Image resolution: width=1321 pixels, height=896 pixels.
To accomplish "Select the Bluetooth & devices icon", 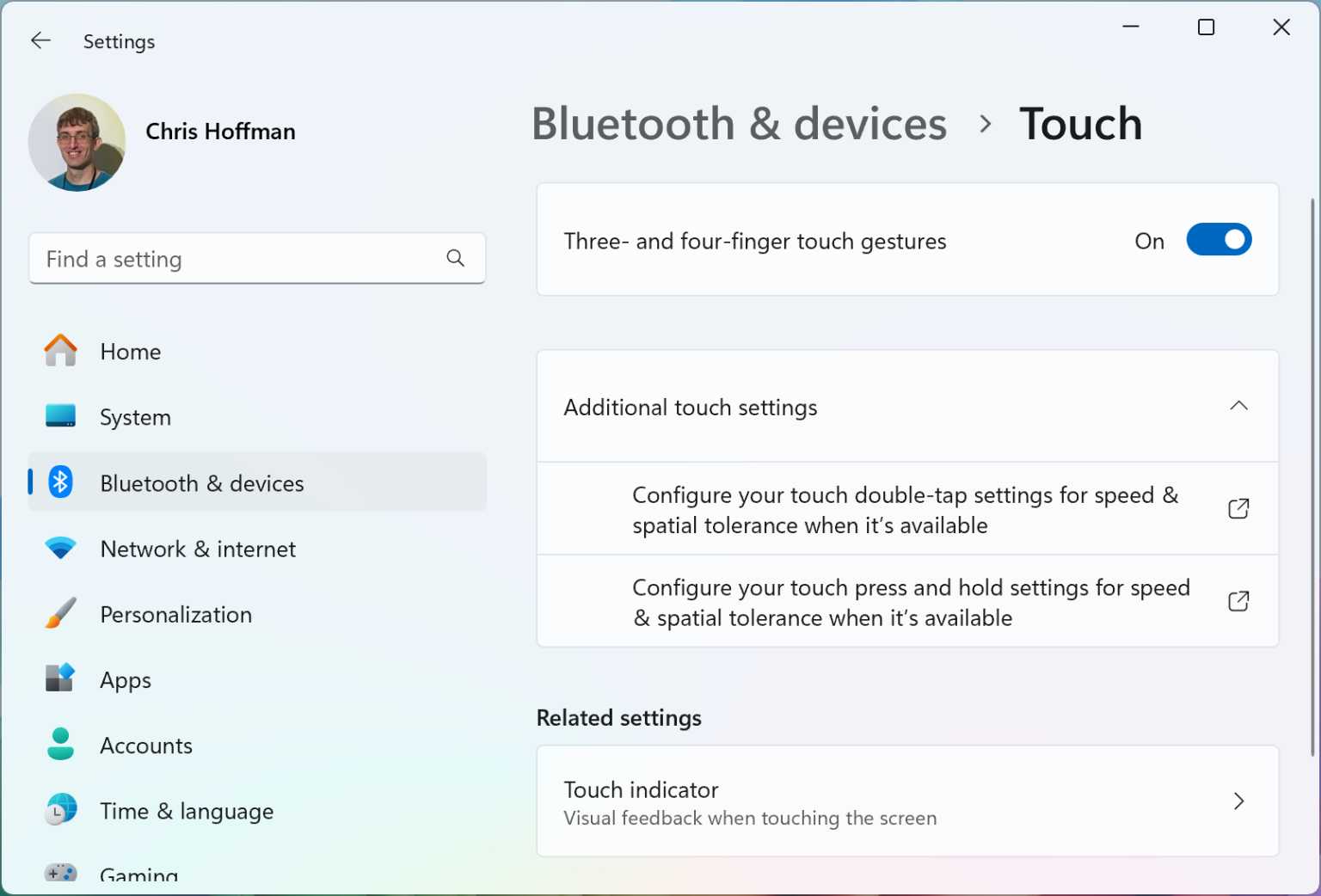I will tap(60, 482).
